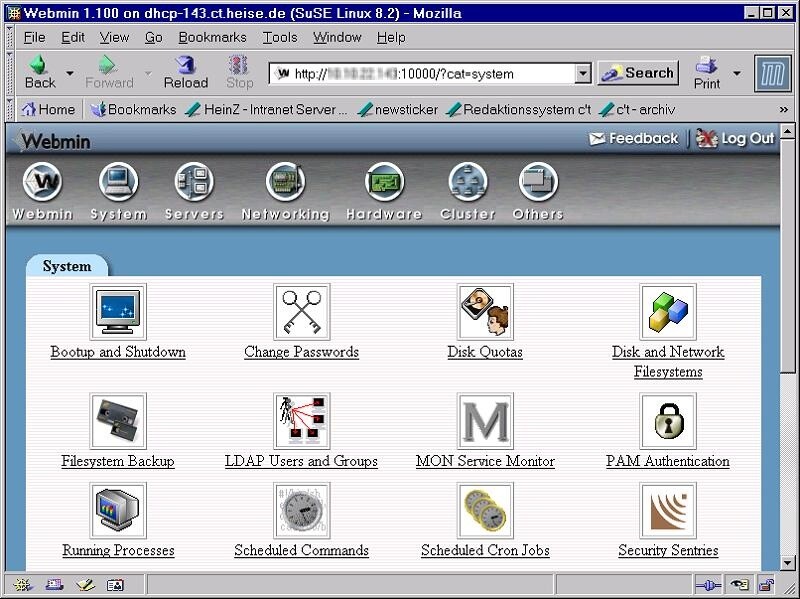Expand the bookmarks overflow chevron

[783, 110]
